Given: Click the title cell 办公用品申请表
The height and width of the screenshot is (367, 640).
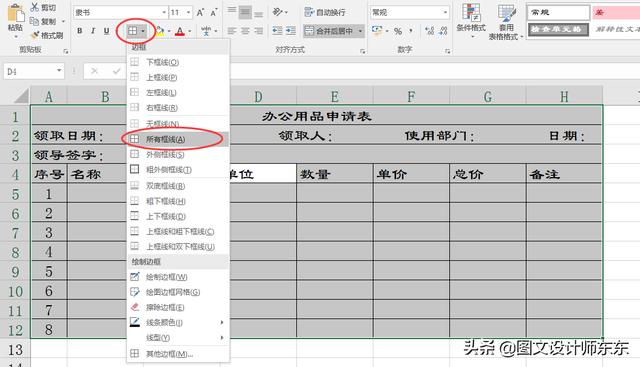Looking at the screenshot, I should tap(317, 116).
